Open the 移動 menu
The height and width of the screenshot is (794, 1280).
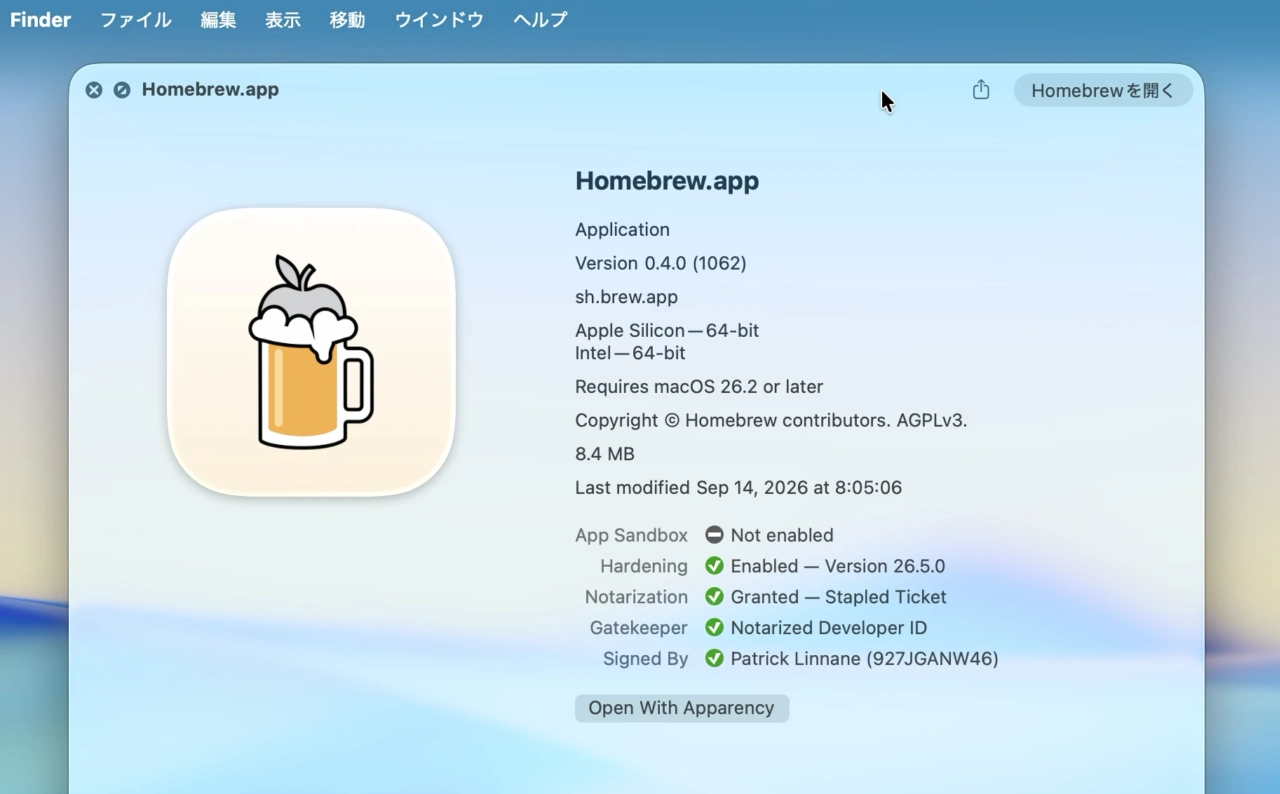pos(347,20)
